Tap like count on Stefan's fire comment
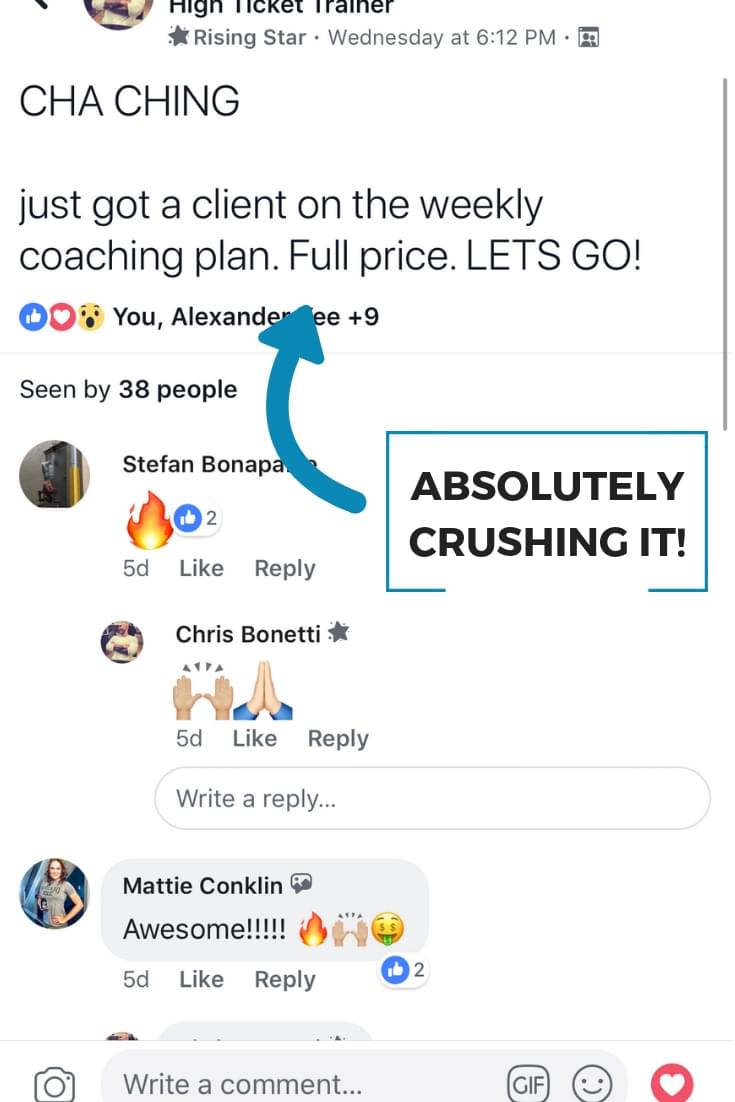This screenshot has width=735, height=1102. 197,519
